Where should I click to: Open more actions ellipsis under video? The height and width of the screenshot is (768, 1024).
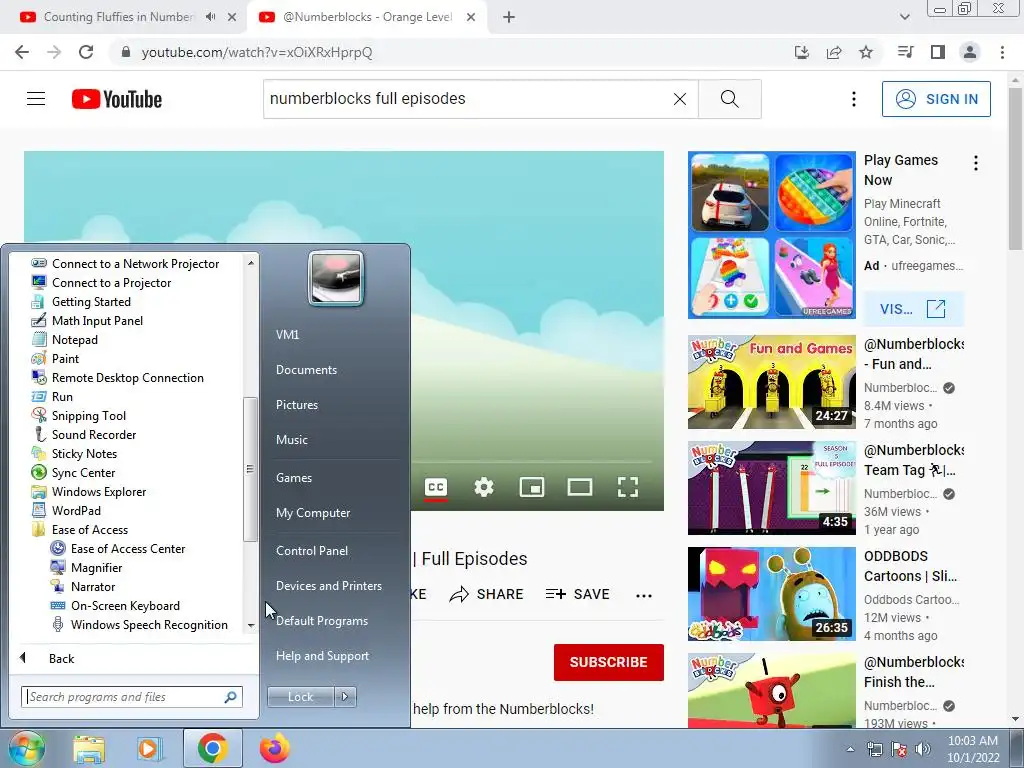pos(644,595)
